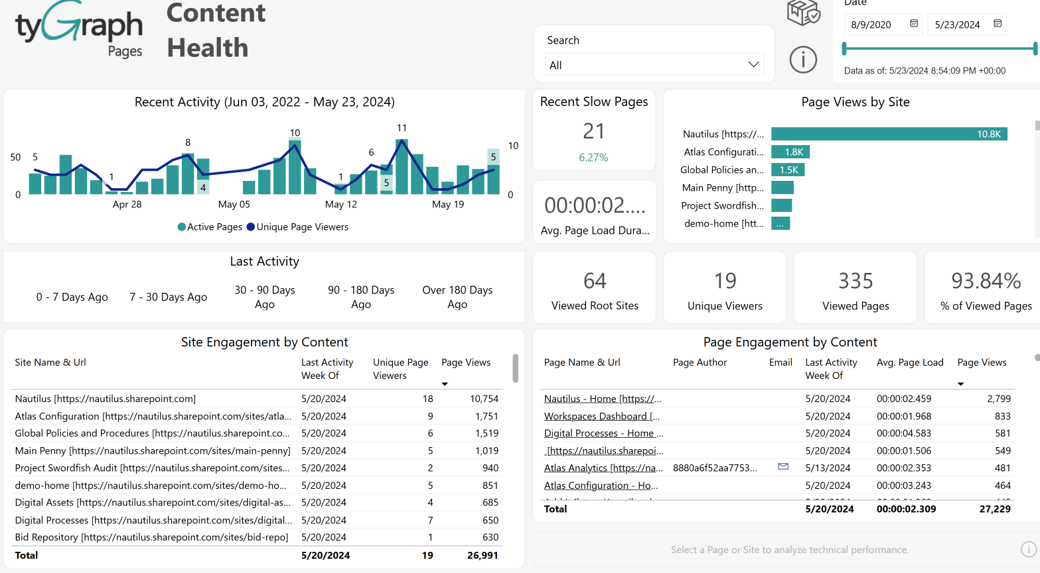This screenshot has width=1040, height=573.
Task: Open the Workspaces Dashboard page link
Action: [x=602, y=416]
